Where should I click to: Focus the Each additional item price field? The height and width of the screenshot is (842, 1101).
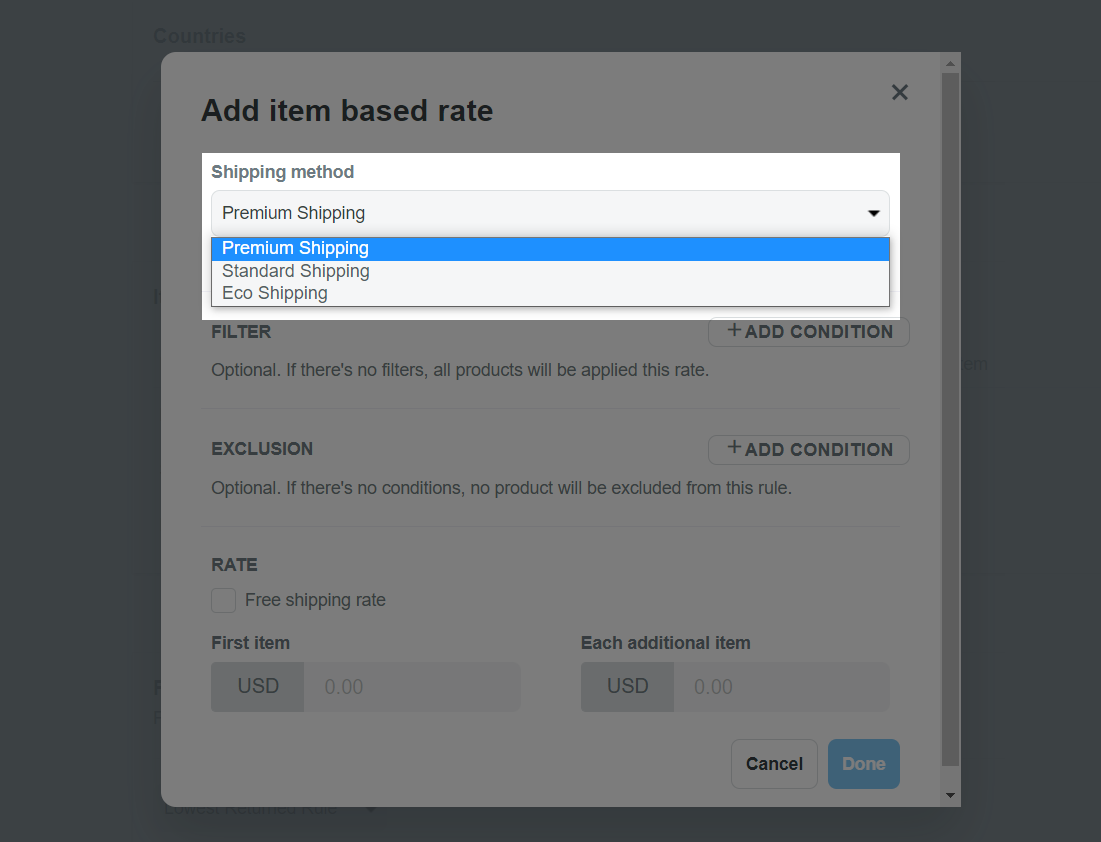coord(782,687)
